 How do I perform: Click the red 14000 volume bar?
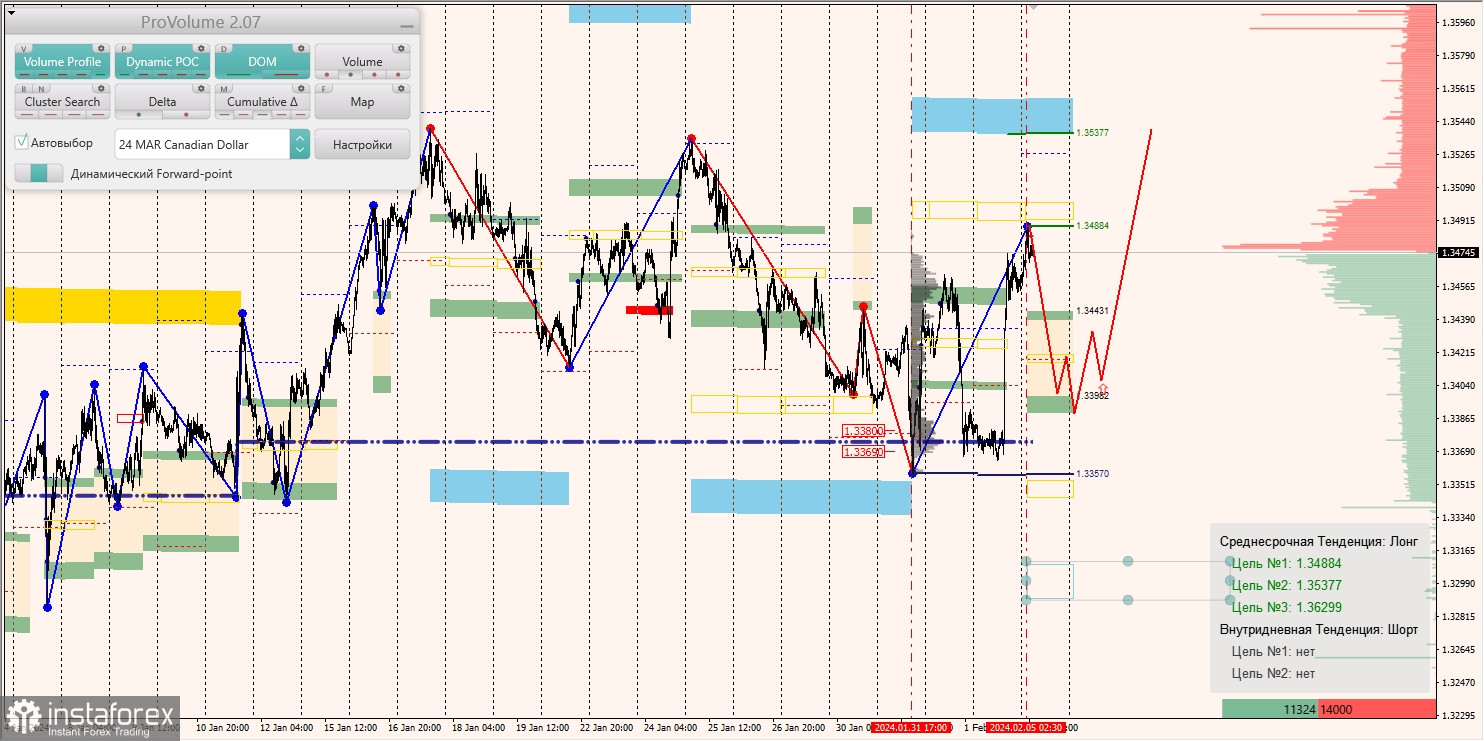(x=1377, y=709)
